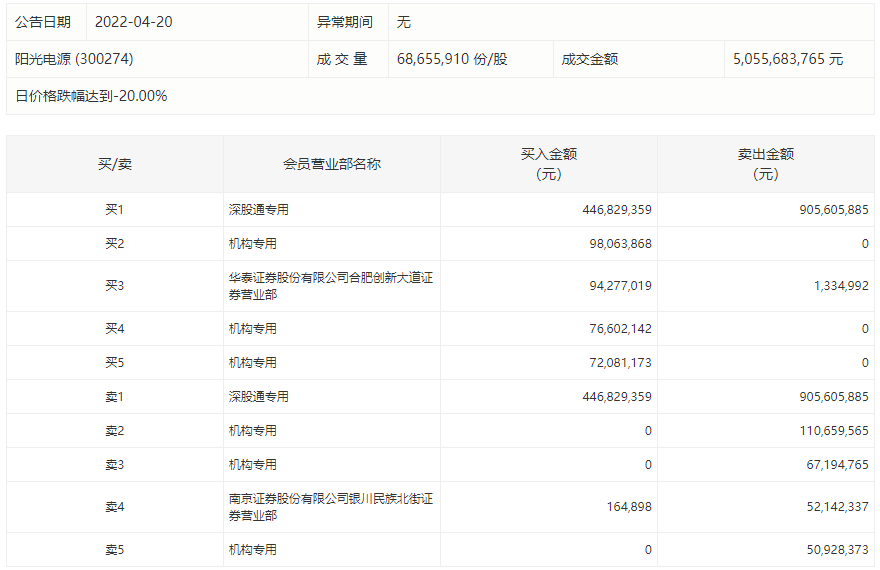Select the 卖3 row label
880x570 pixels.
pos(114,465)
